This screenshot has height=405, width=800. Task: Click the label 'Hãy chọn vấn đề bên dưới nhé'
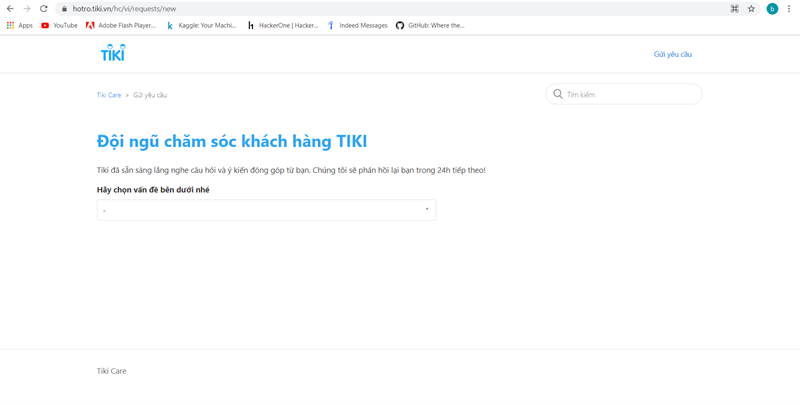[153, 190]
